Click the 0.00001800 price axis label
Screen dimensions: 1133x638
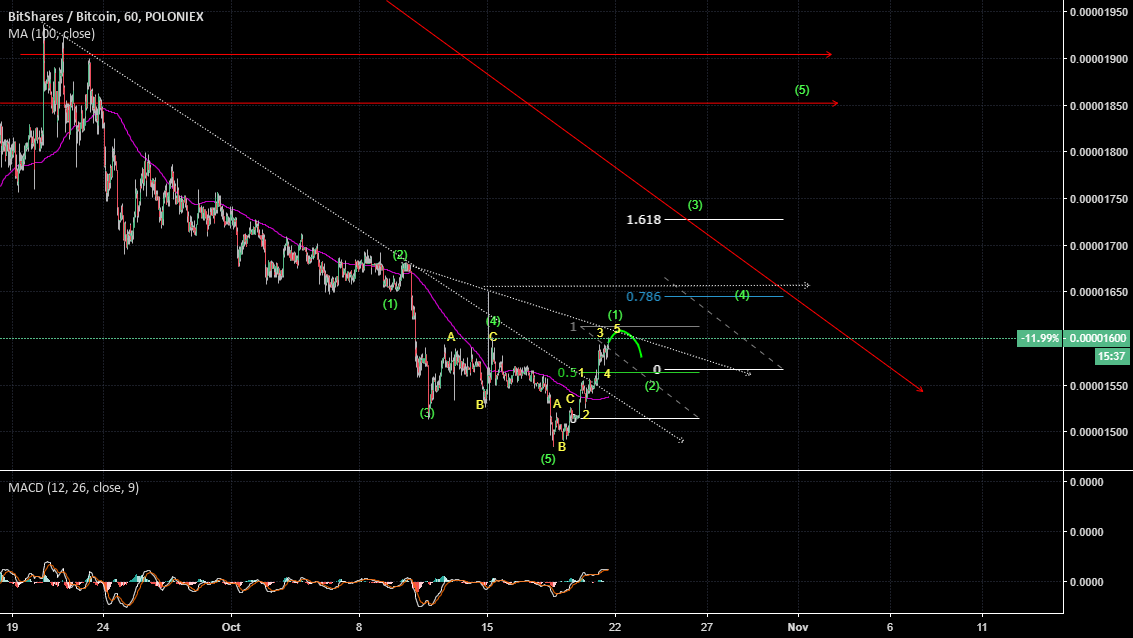(x=1098, y=152)
